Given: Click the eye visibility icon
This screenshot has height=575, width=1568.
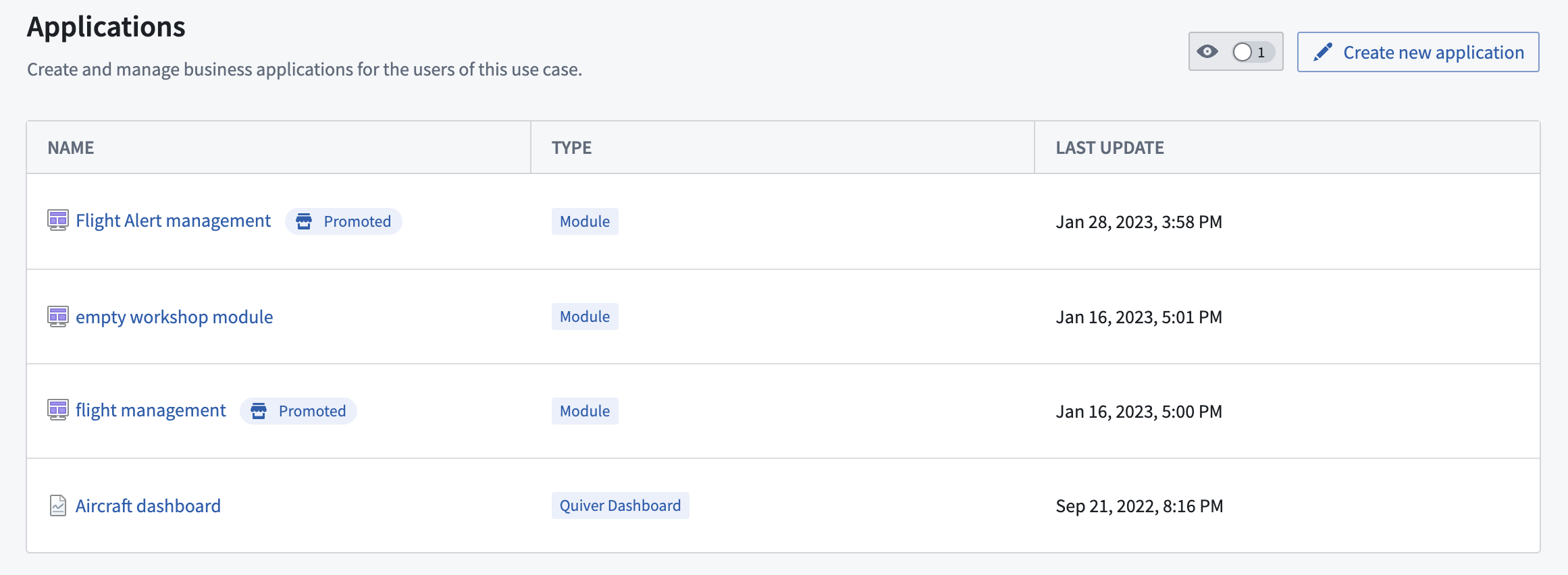Looking at the screenshot, I should [1207, 51].
